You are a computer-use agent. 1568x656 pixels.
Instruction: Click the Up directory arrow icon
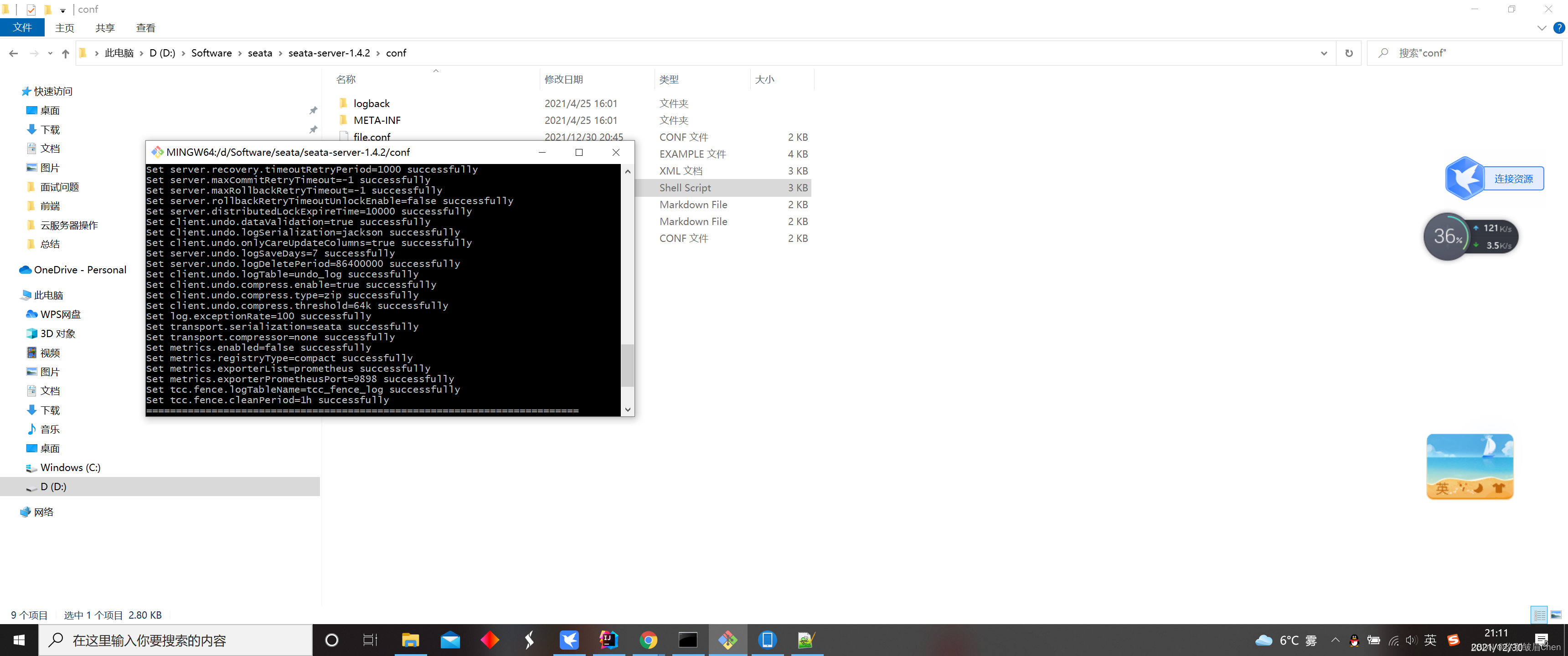click(65, 54)
